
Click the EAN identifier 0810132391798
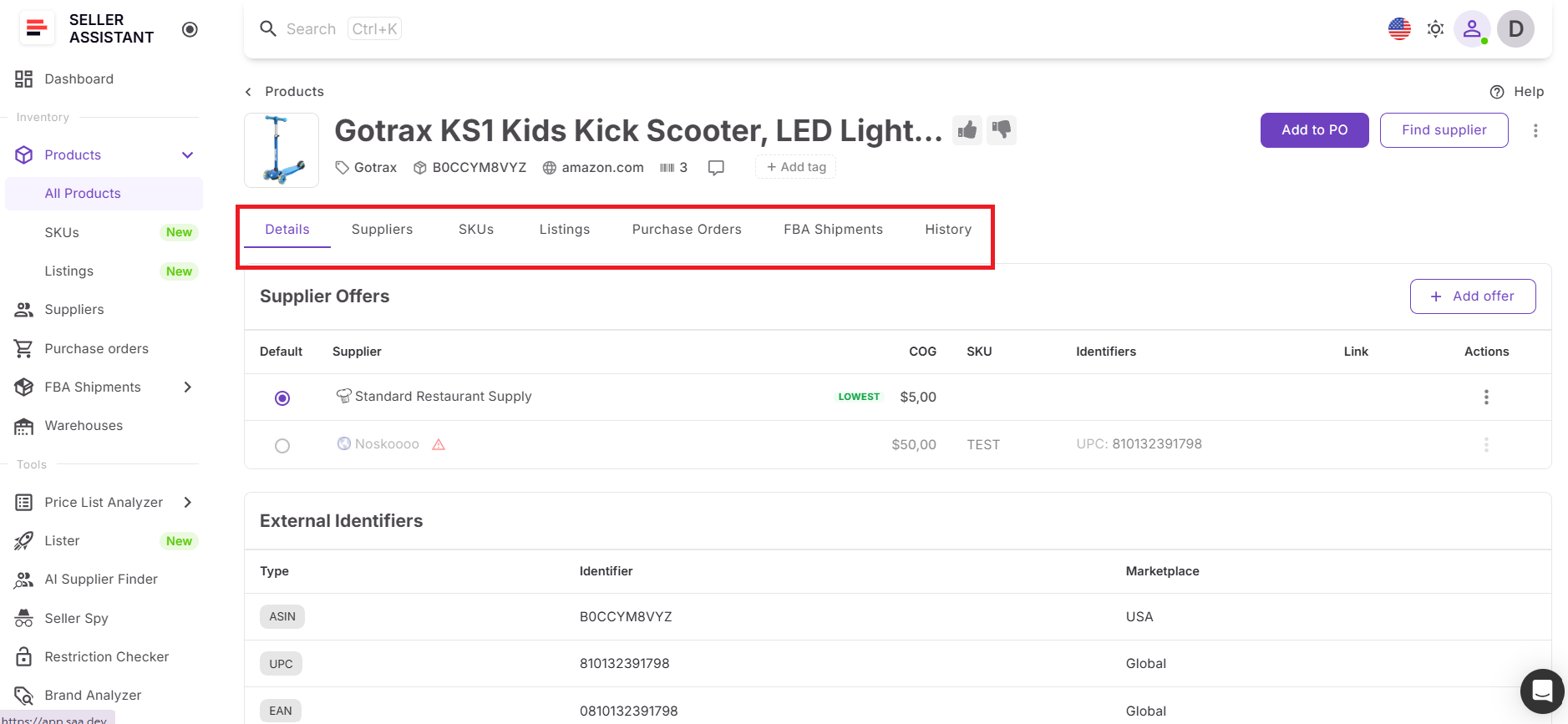[x=629, y=711]
